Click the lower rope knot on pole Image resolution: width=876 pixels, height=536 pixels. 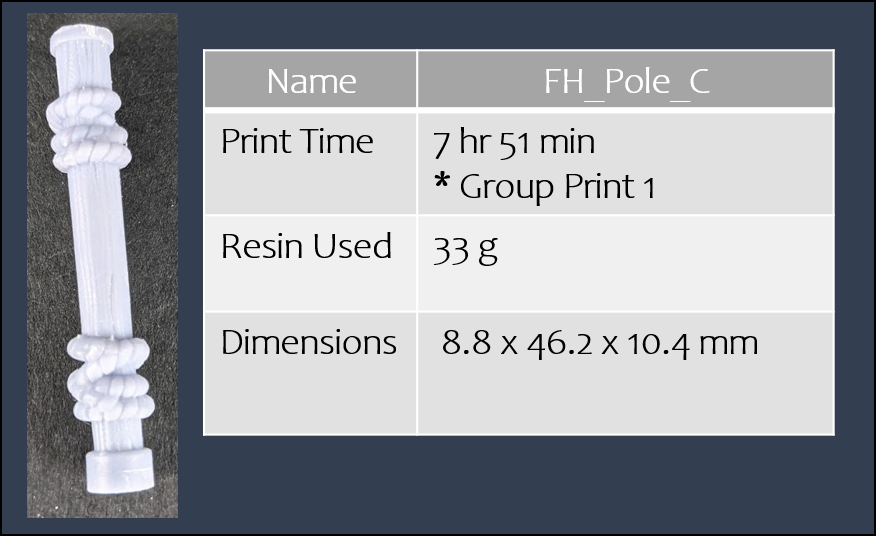[111, 378]
